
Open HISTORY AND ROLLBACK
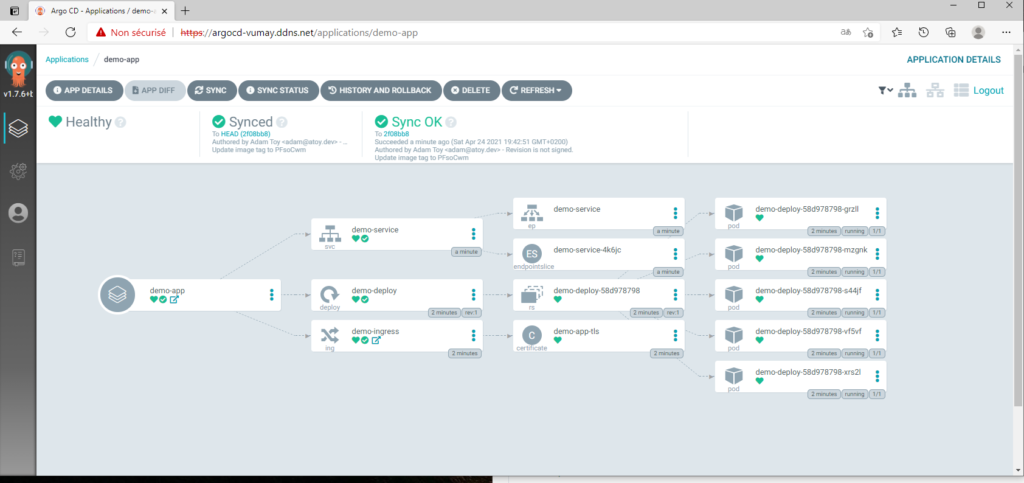coord(380,90)
